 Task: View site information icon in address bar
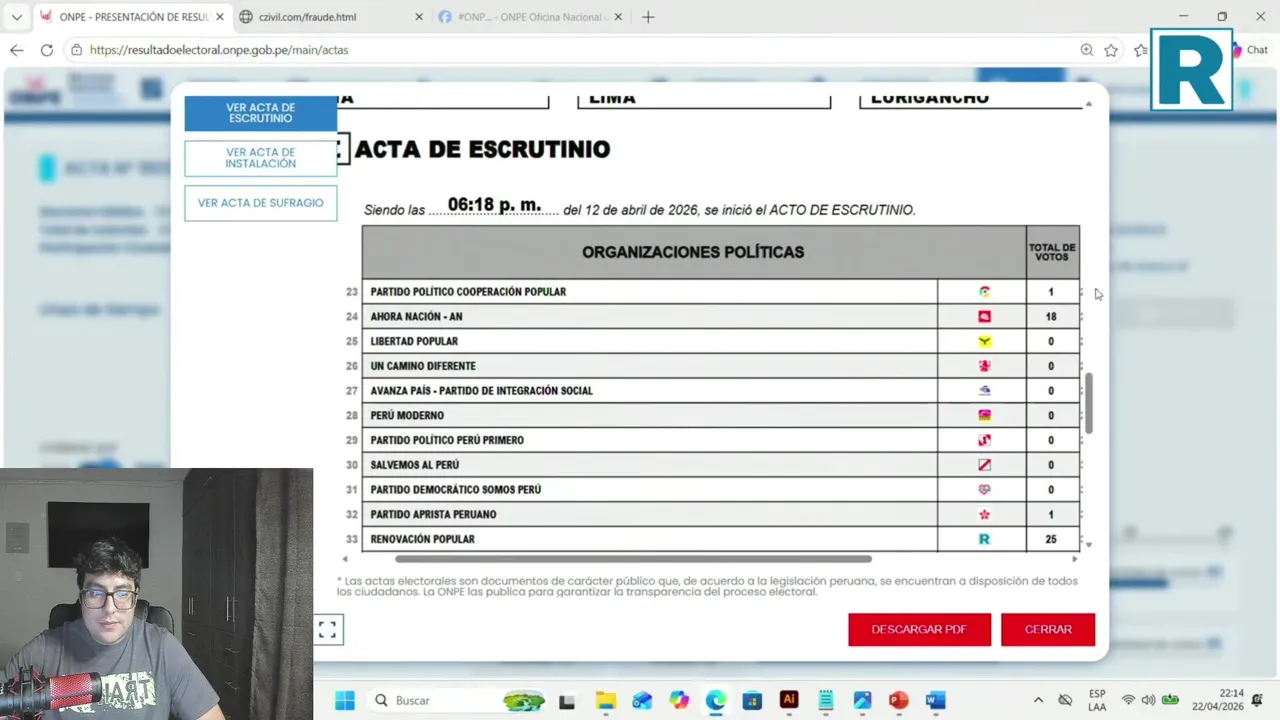pos(77,50)
